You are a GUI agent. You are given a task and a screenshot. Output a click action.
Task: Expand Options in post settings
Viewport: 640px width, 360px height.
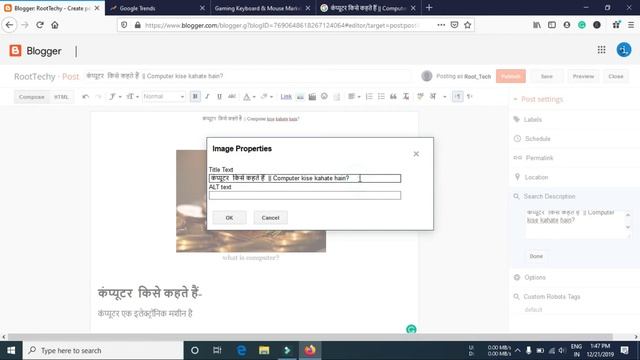pyautogui.click(x=530, y=278)
